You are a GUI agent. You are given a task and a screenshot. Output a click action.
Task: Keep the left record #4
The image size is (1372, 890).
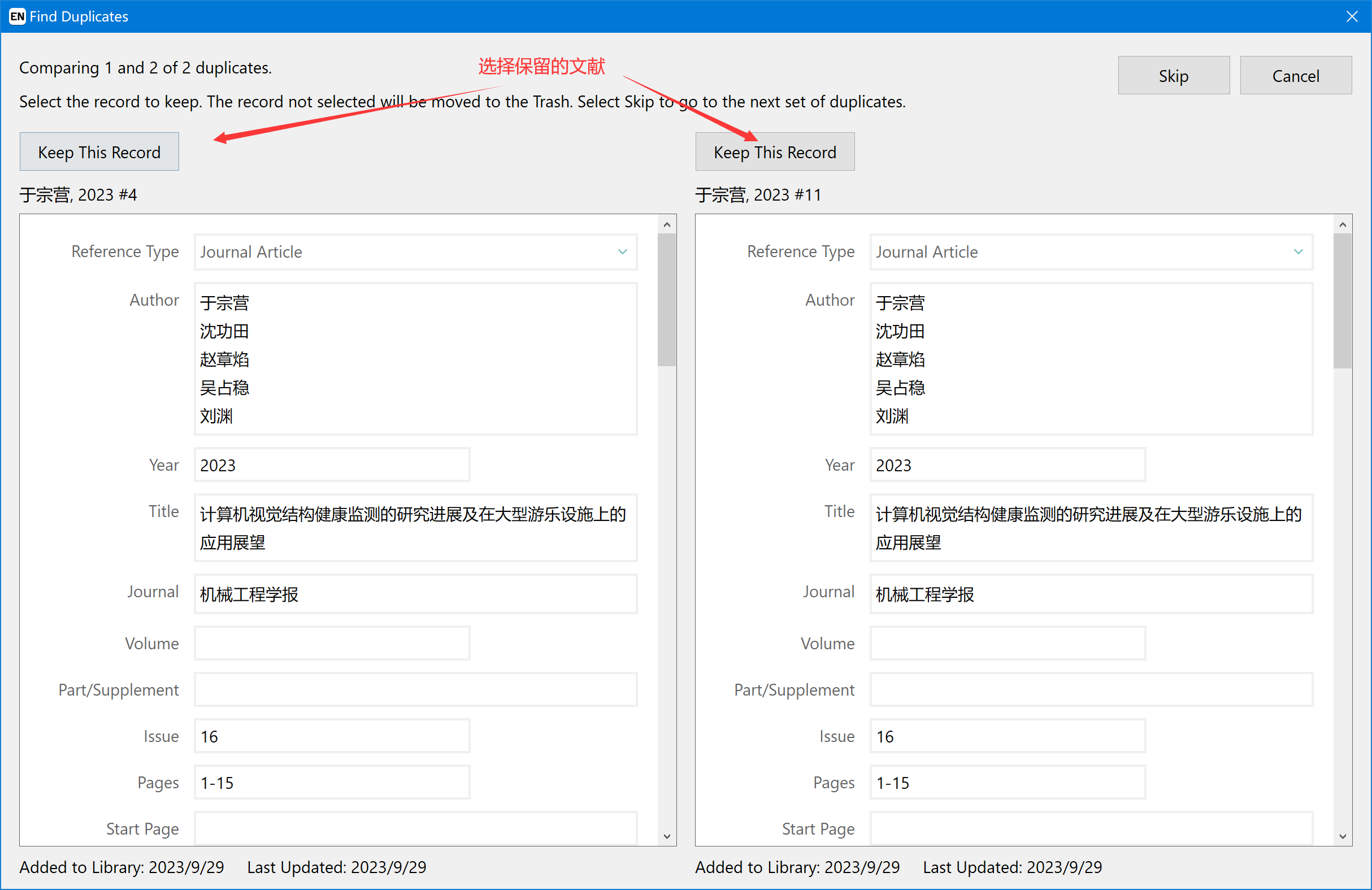99,152
